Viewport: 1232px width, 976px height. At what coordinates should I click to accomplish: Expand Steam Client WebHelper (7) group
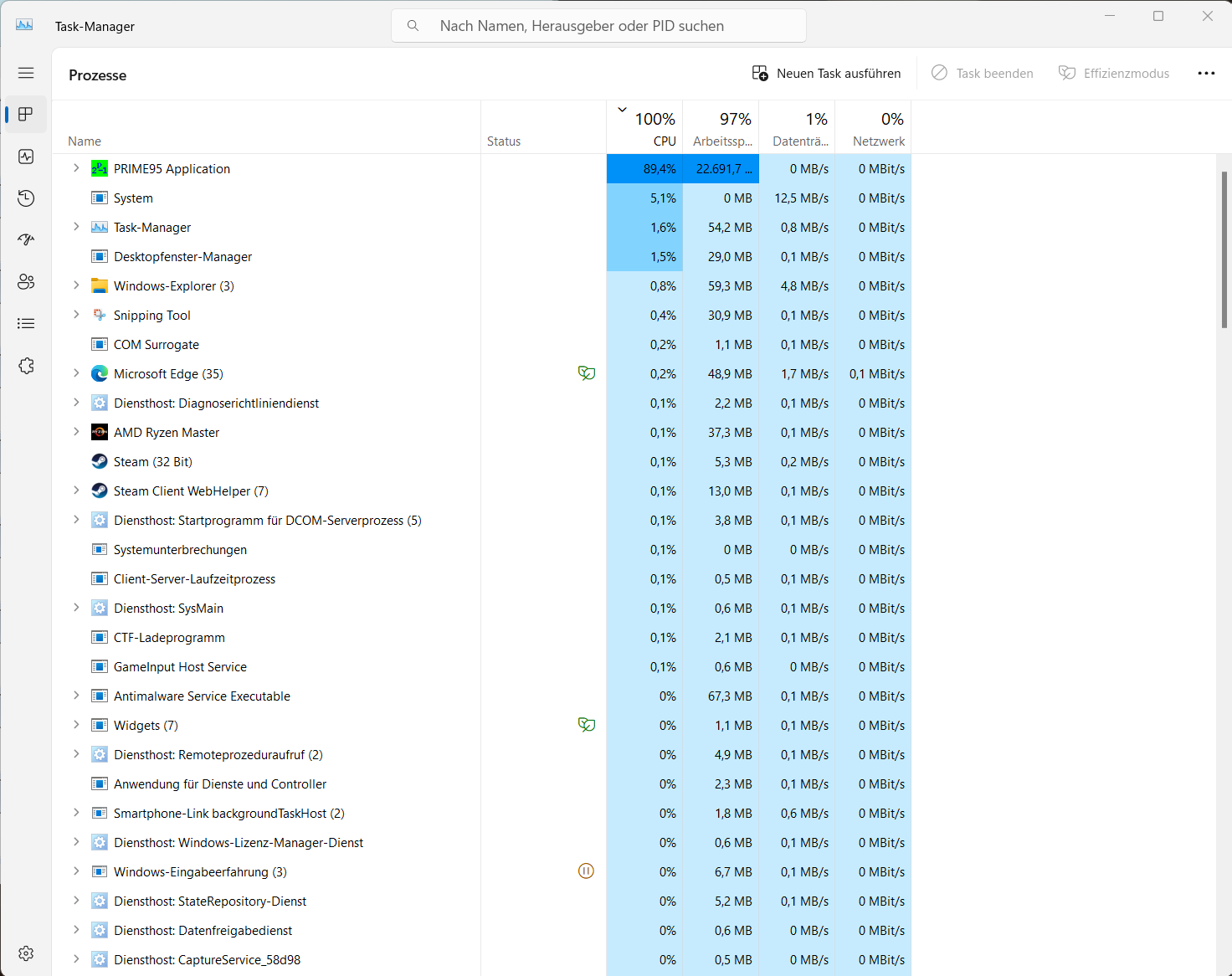click(x=76, y=491)
